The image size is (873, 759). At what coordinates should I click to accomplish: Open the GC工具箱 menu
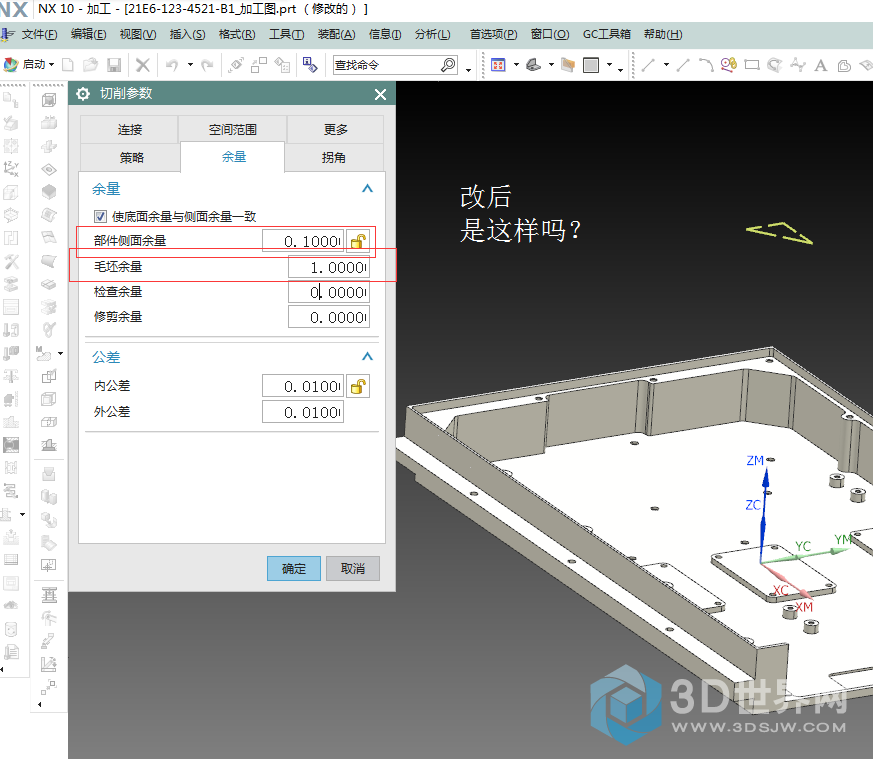(606, 35)
